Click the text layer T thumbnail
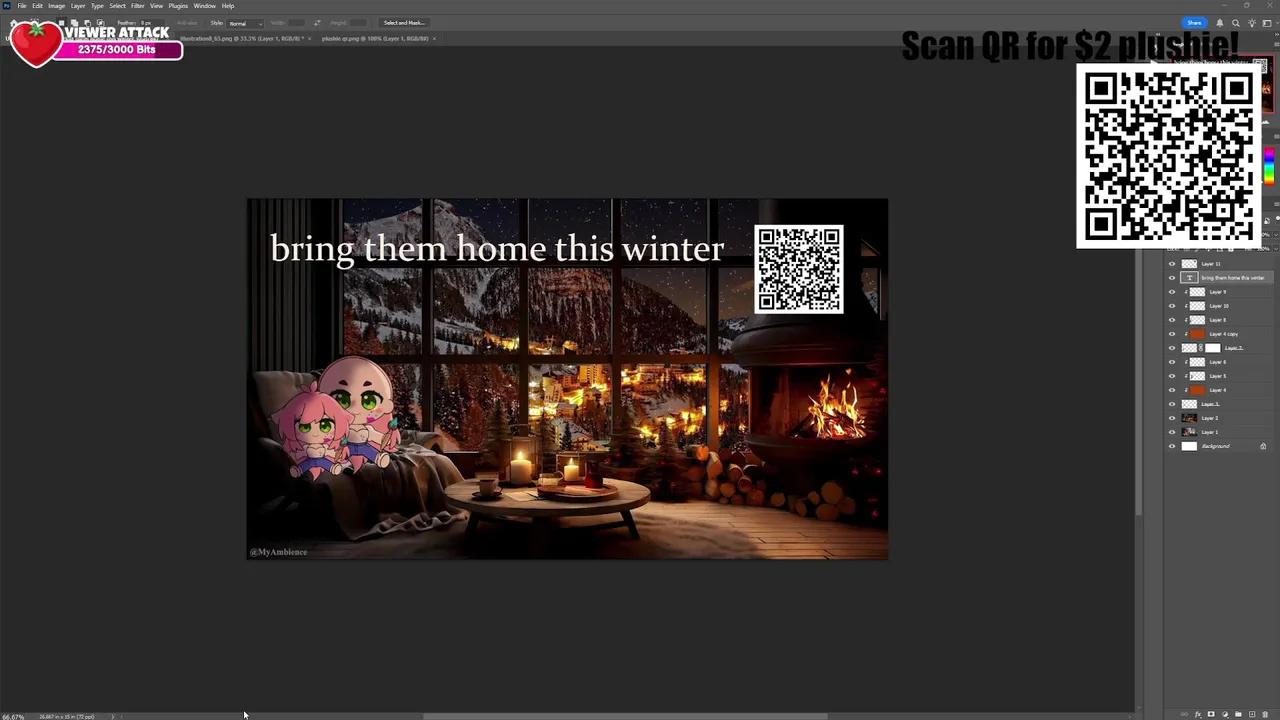This screenshot has width=1280, height=720. click(x=1189, y=278)
